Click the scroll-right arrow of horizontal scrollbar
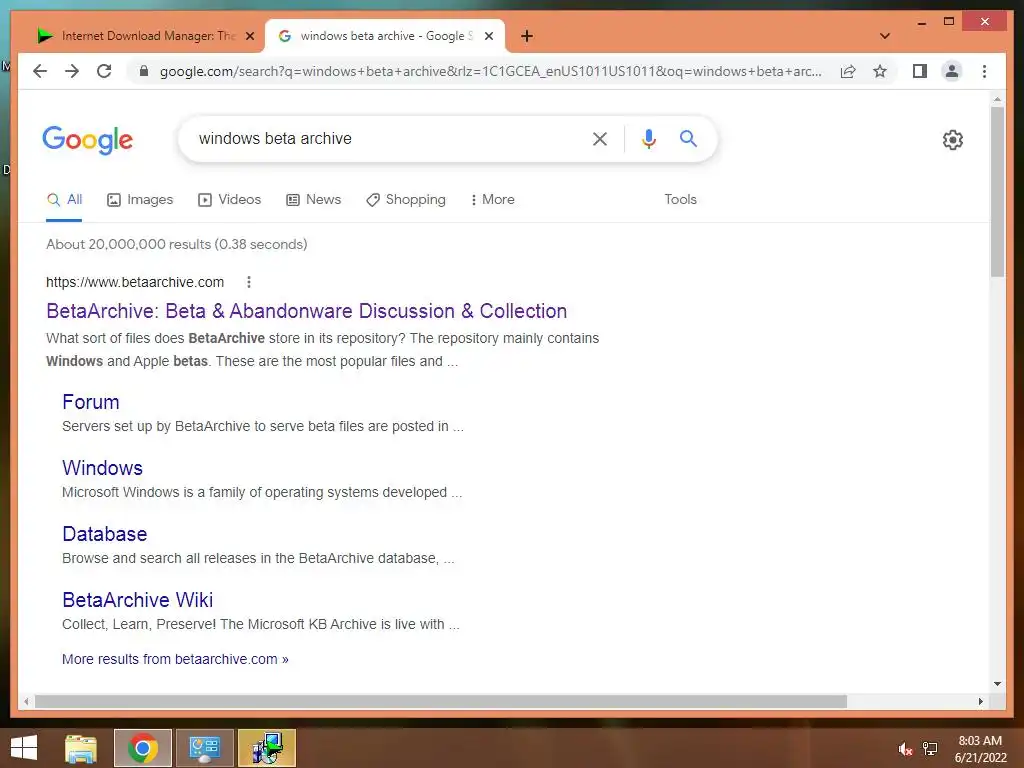This screenshot has width=1024, height=768. tap(981, 701)
